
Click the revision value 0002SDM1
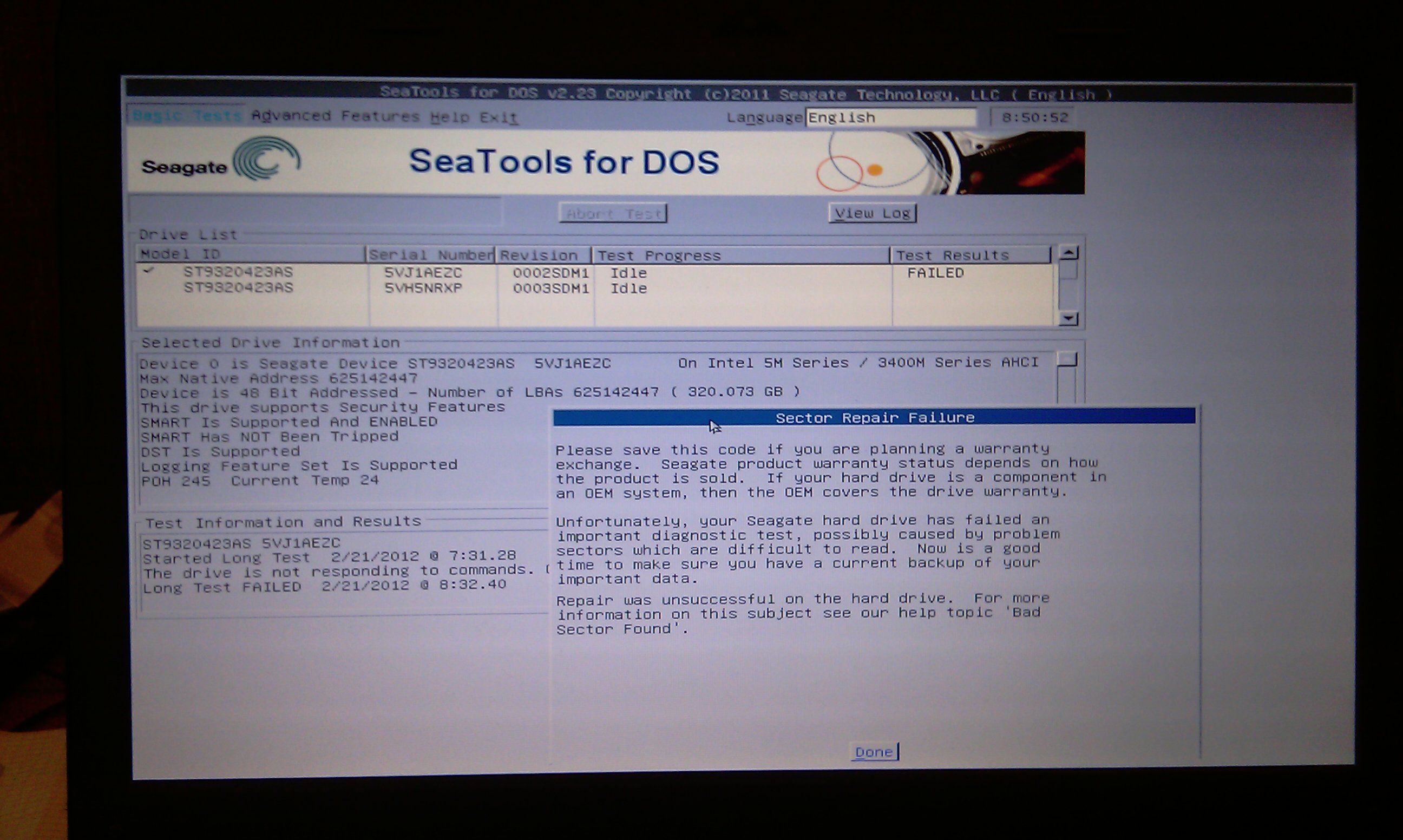pos(550,273)
